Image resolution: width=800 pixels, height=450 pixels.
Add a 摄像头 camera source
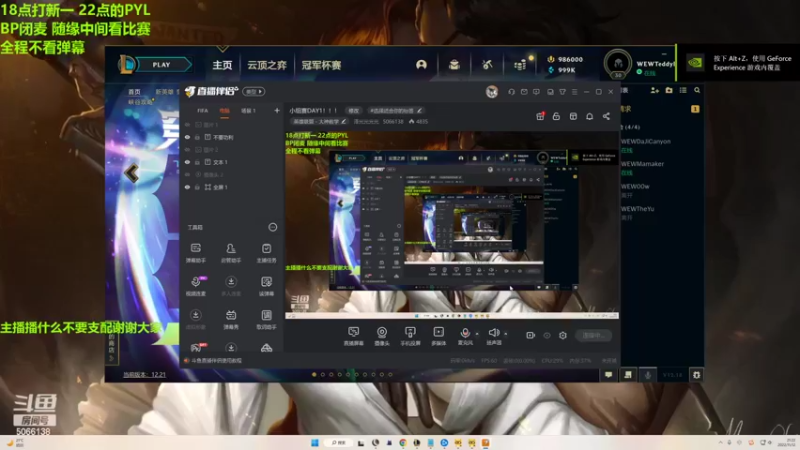(382, 336)
